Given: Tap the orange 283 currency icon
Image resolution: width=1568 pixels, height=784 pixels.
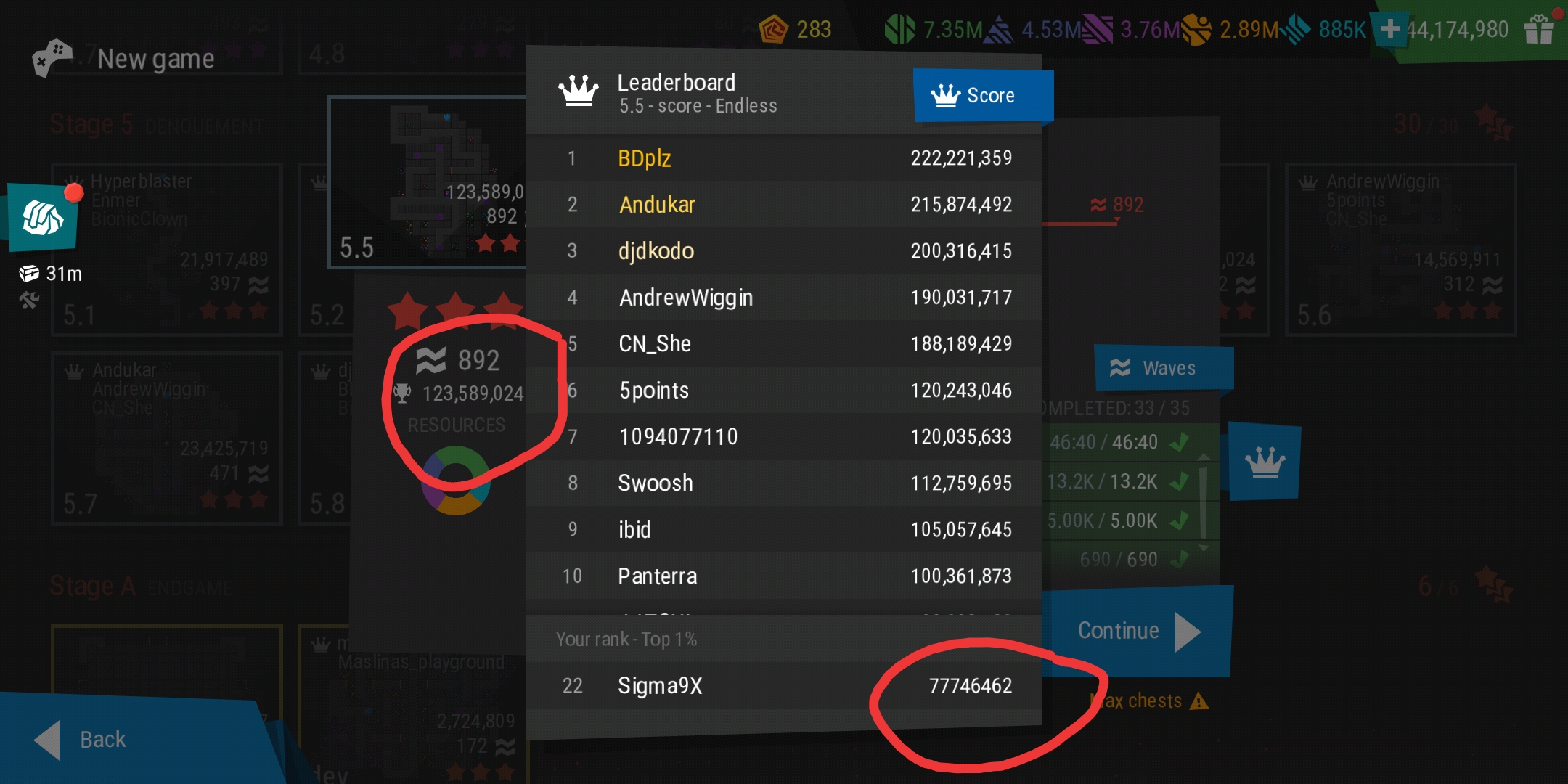Looking at the screenshot, I should 773,30.
